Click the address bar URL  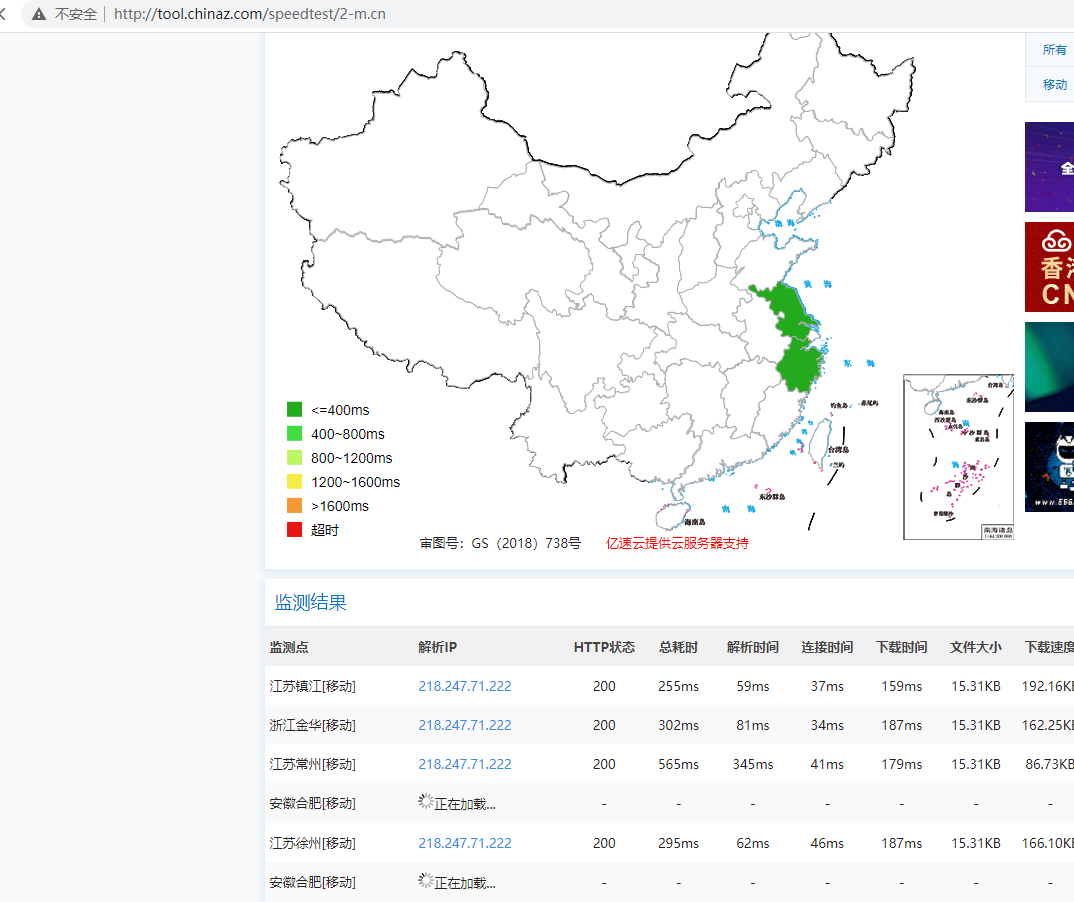tap(249, 14)
